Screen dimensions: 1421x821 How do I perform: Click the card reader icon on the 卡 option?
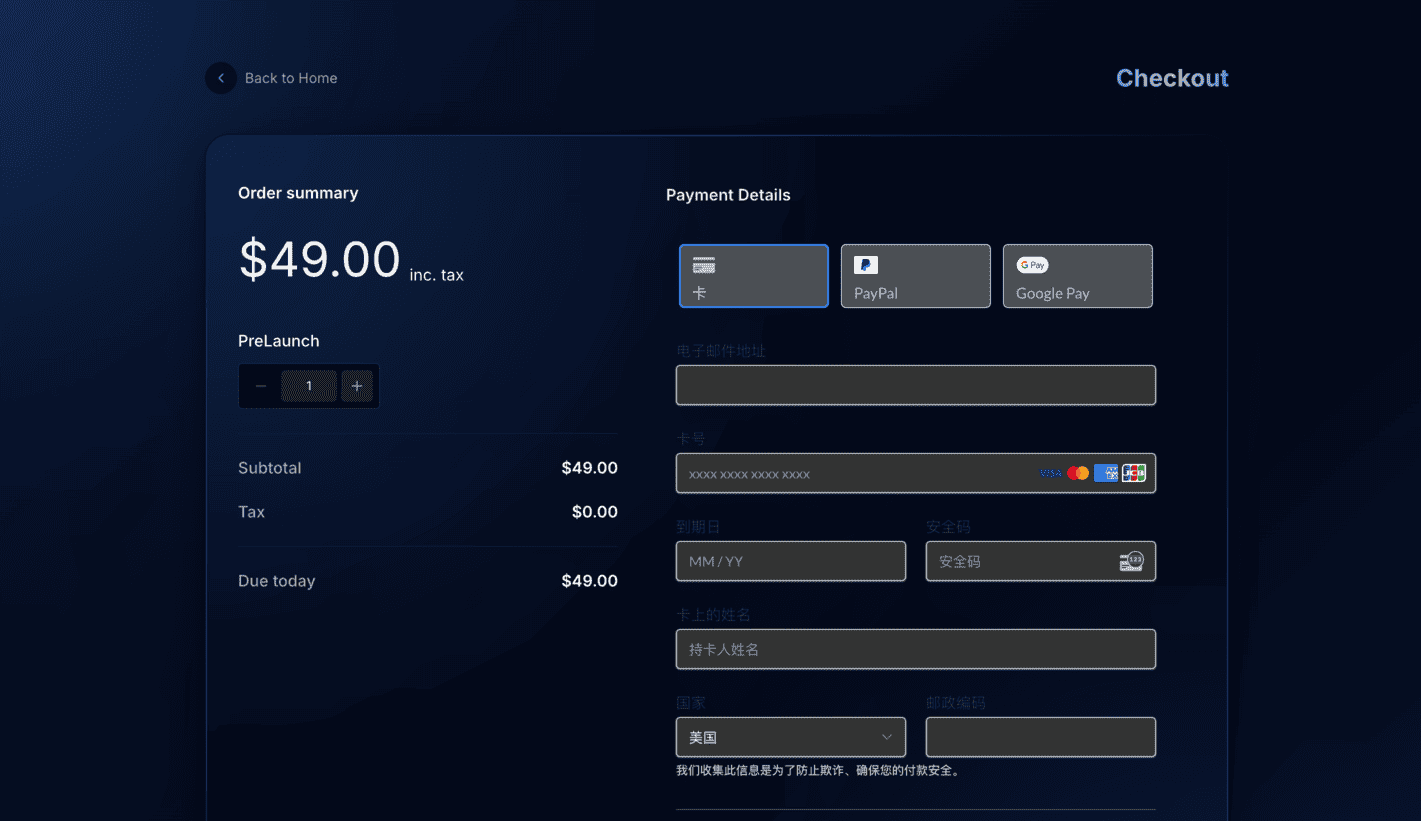(x=703, y=264)
